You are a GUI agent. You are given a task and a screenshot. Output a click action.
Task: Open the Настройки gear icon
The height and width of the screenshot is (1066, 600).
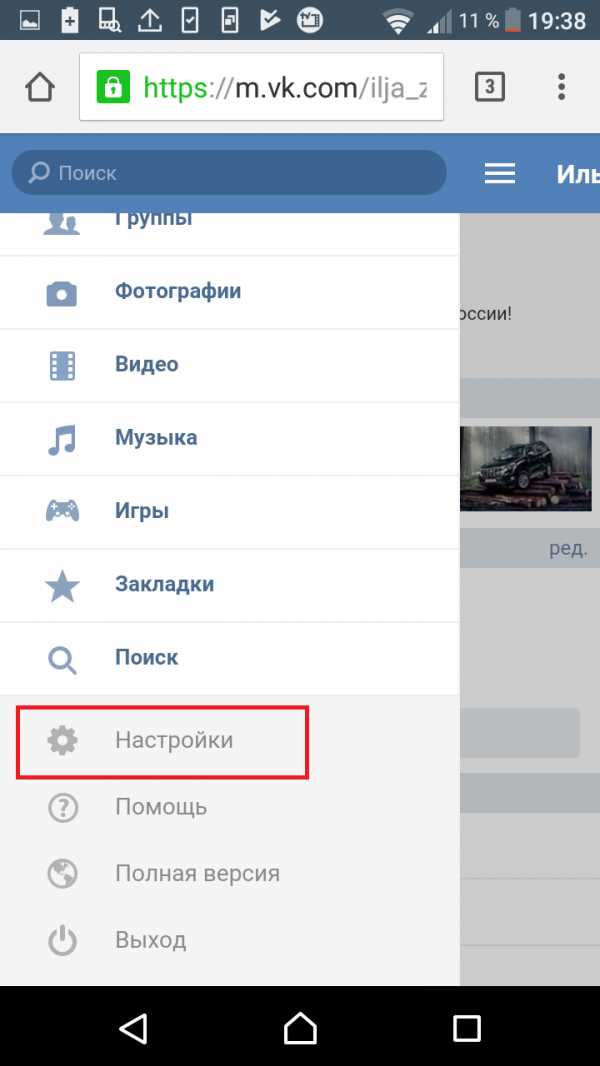(x=63, y=740)
